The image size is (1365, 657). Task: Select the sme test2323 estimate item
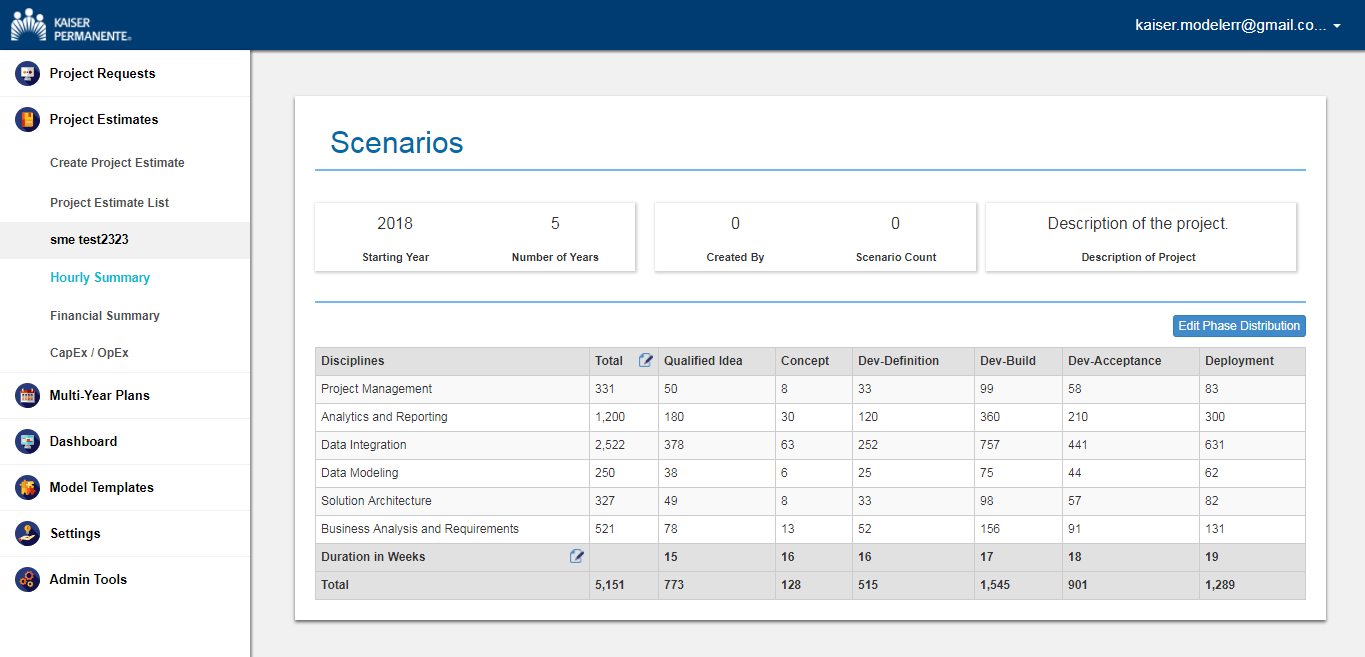(x=89, y=240)
